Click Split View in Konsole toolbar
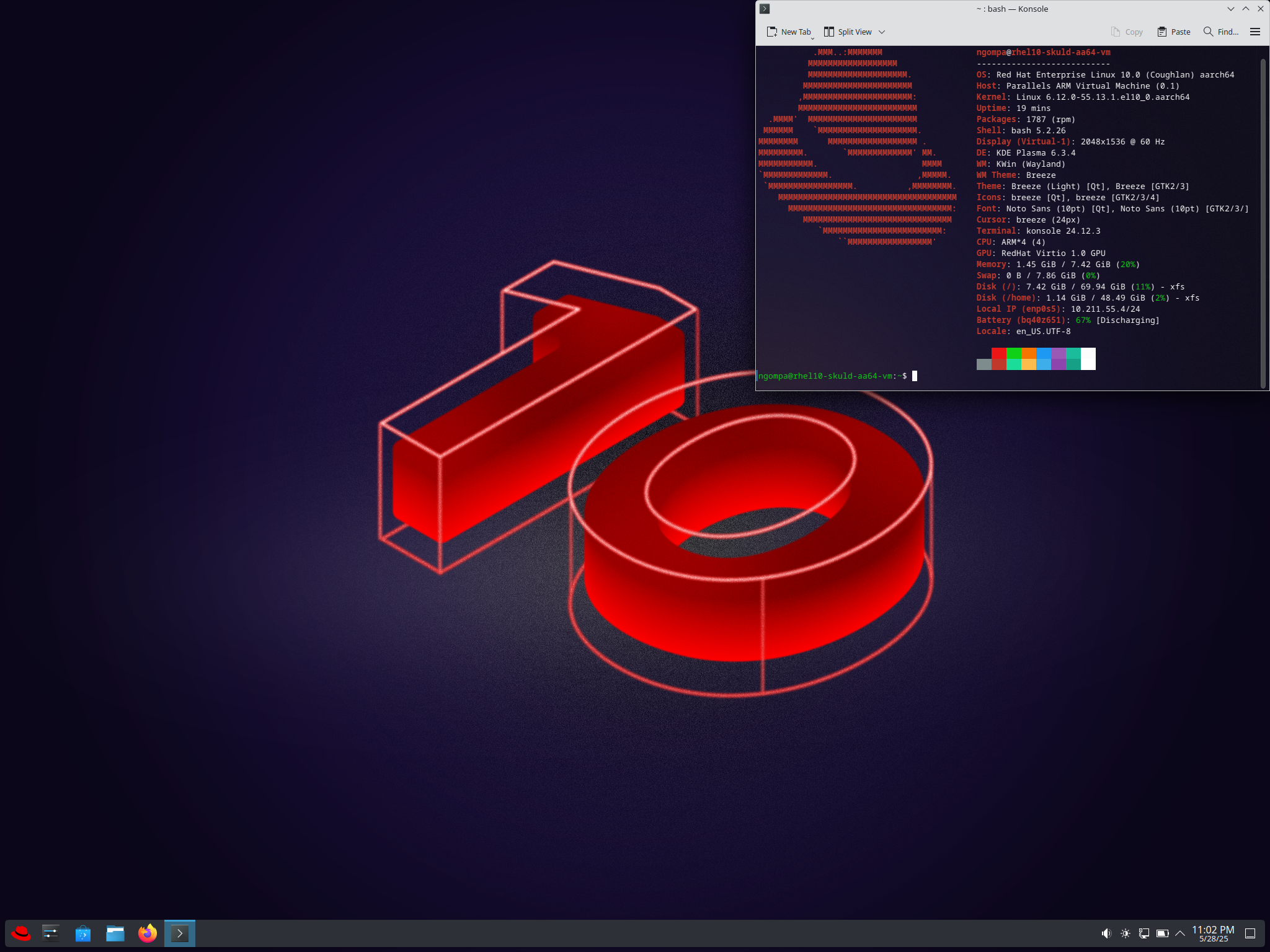Image resolution: width=1270 pixels, height=952 pixels. point(848,32)
